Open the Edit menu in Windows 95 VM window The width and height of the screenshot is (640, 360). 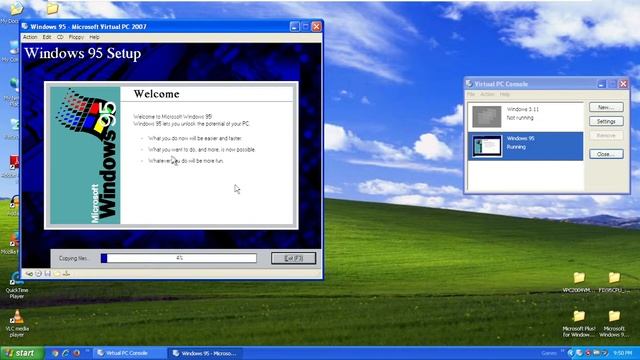[47, 37]
